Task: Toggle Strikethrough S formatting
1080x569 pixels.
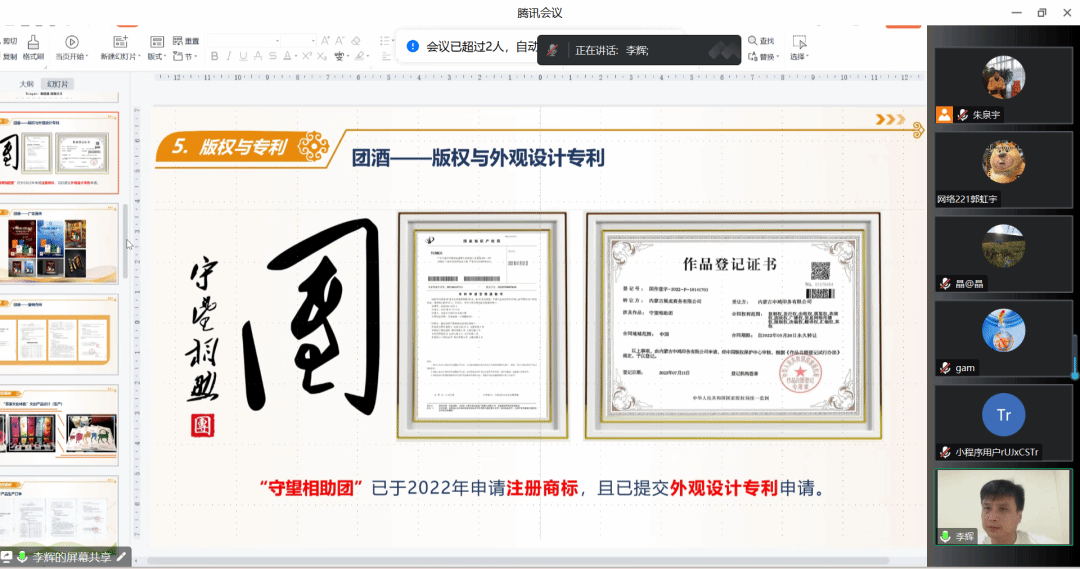Action: (x=273, y=56)
